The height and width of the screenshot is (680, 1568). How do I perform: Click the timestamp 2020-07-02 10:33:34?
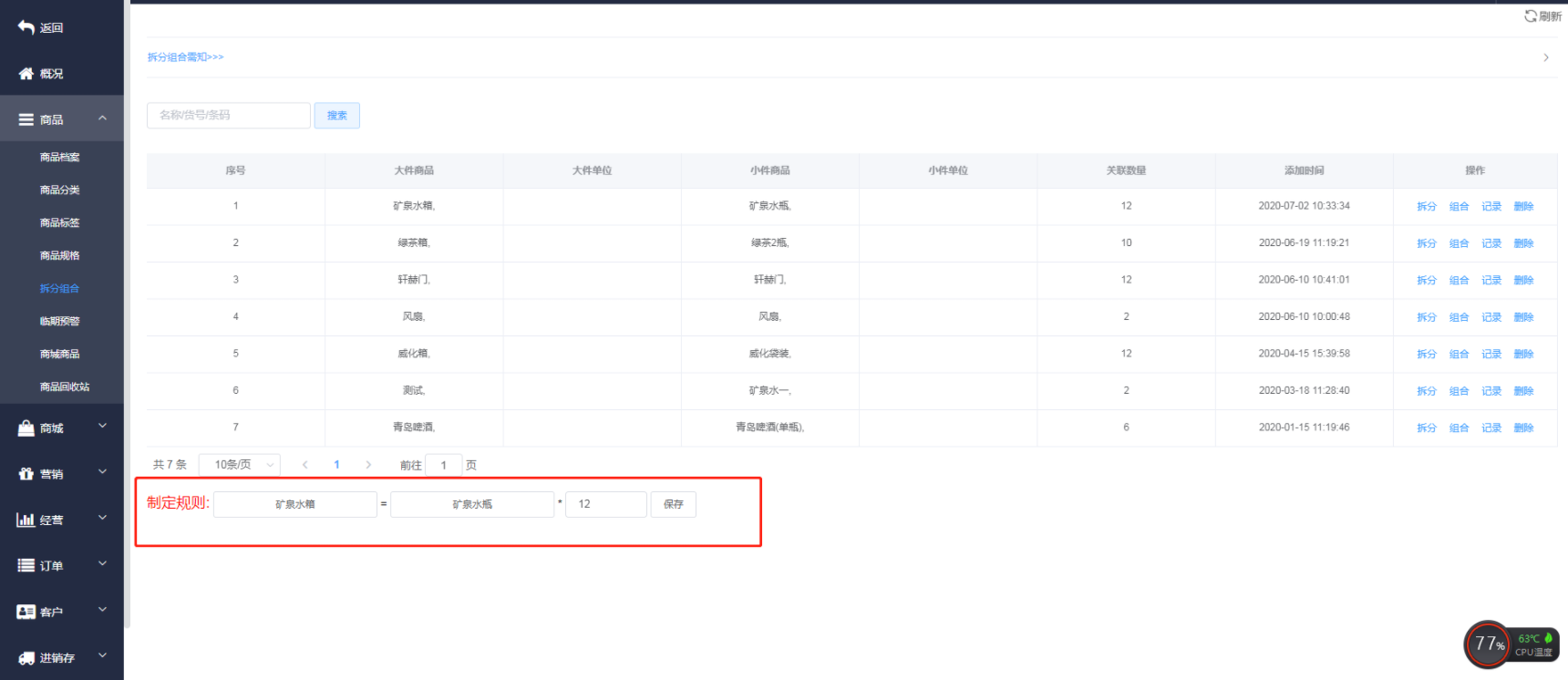point(1305,206)
